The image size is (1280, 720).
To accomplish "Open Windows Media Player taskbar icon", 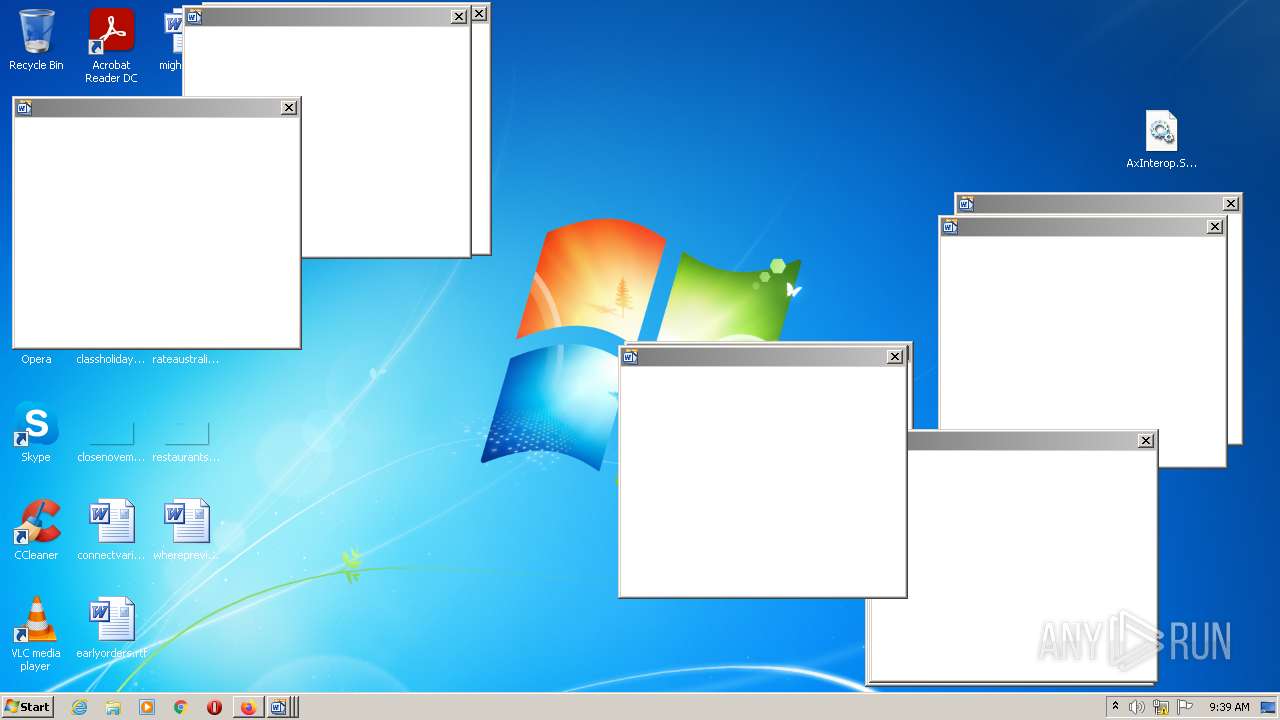I will [147, 707].
